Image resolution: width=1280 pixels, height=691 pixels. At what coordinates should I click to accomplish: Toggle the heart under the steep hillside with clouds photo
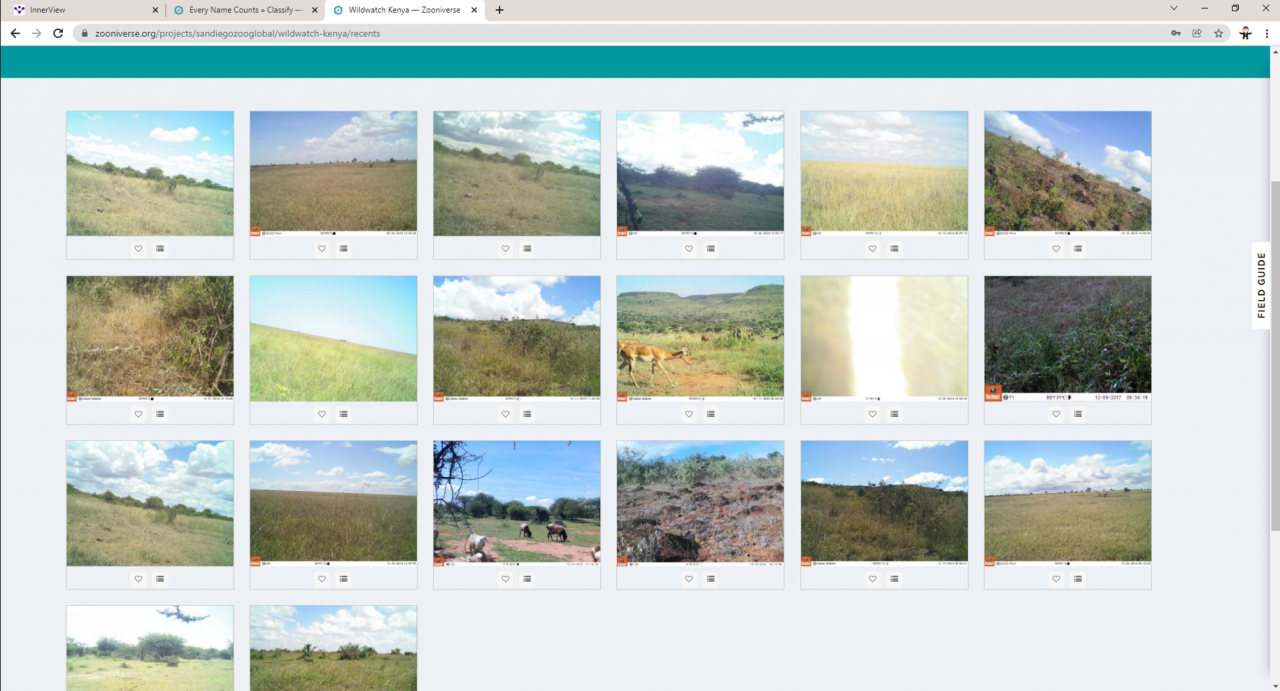pyautogui.click(x=1056, y=249)
